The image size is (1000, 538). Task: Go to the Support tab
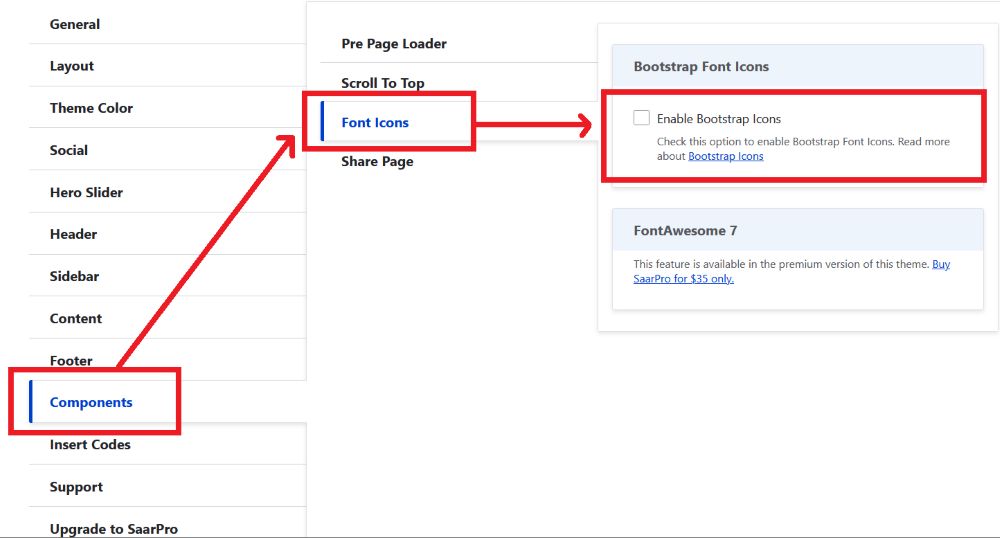pos(76,487)
